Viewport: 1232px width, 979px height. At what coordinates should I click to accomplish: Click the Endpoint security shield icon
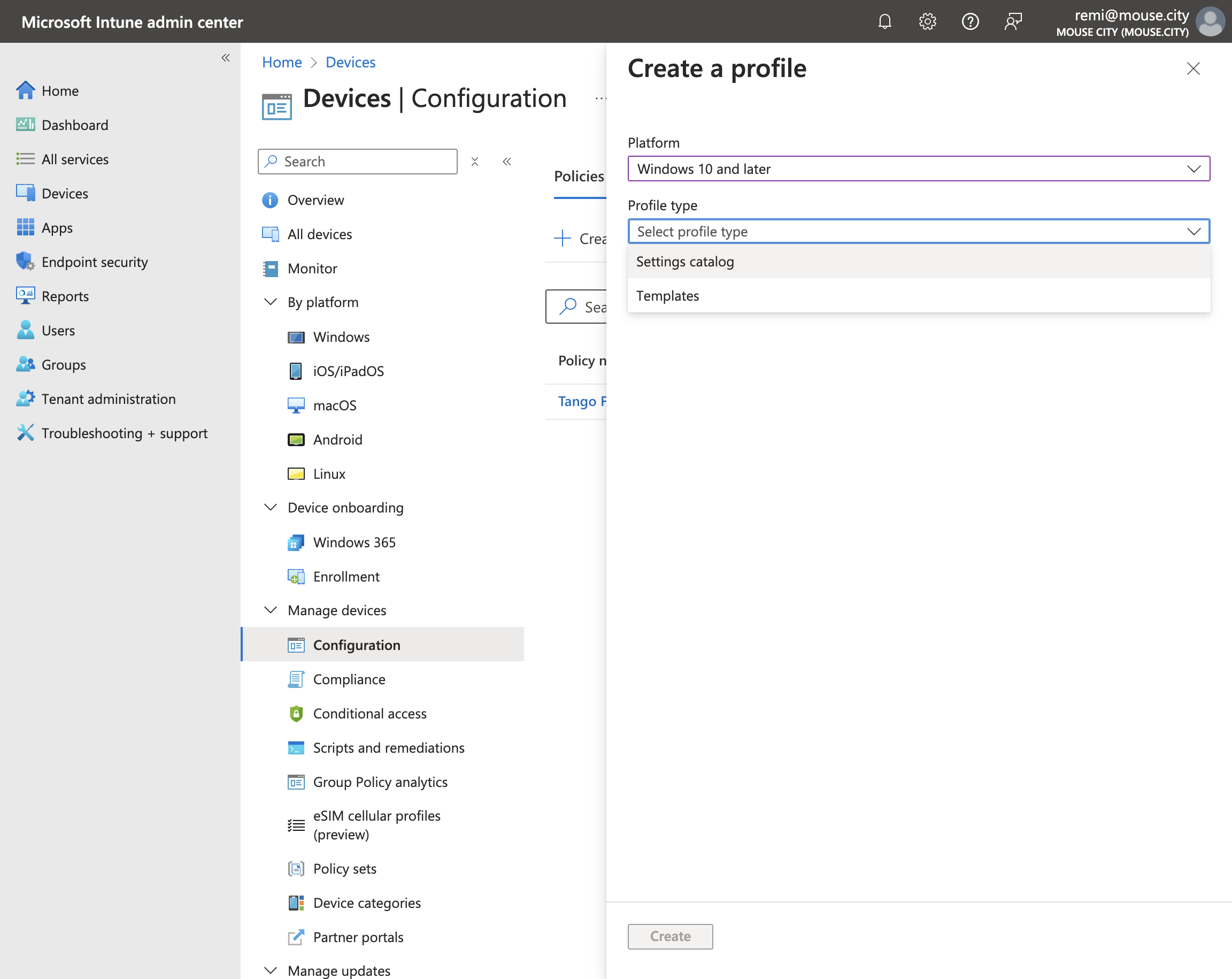tap(25, 261)
